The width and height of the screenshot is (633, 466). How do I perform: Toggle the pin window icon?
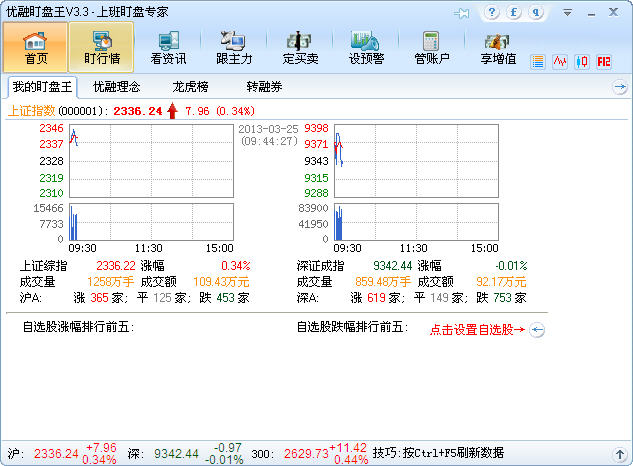461,13
